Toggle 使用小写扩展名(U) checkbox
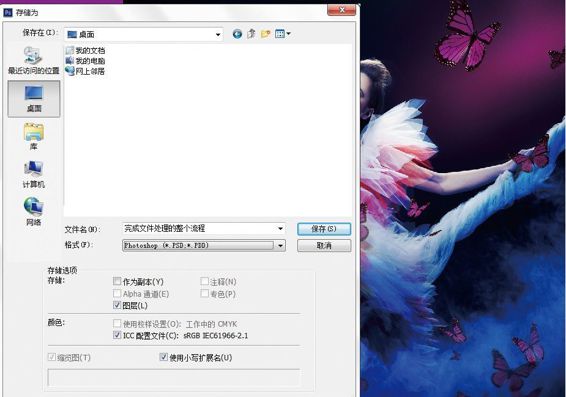 (x=164, y=357)
